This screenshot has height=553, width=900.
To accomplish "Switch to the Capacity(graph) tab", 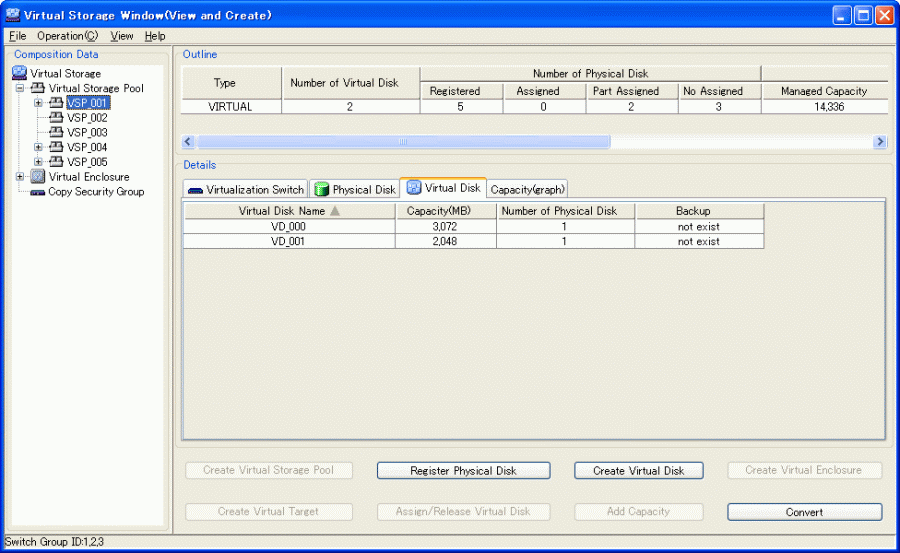I will pos(527,189).
